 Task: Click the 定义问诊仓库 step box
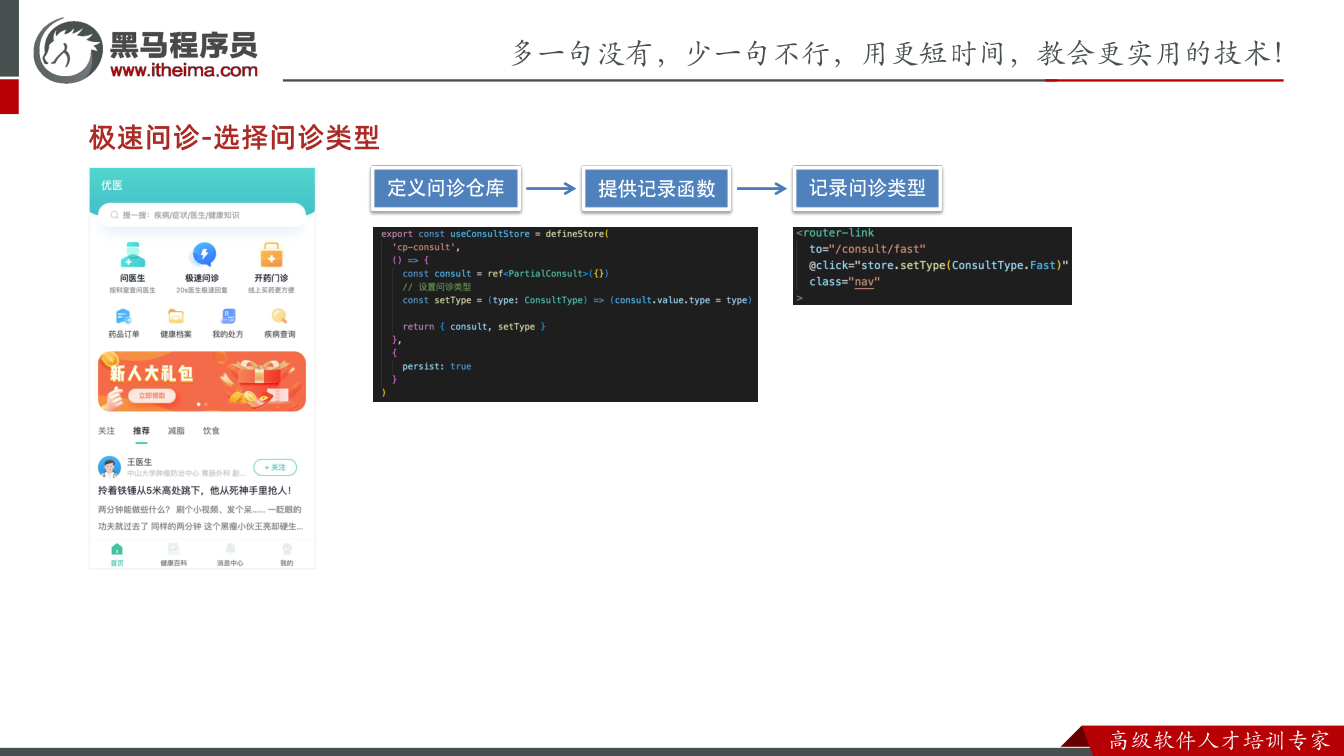446,188
